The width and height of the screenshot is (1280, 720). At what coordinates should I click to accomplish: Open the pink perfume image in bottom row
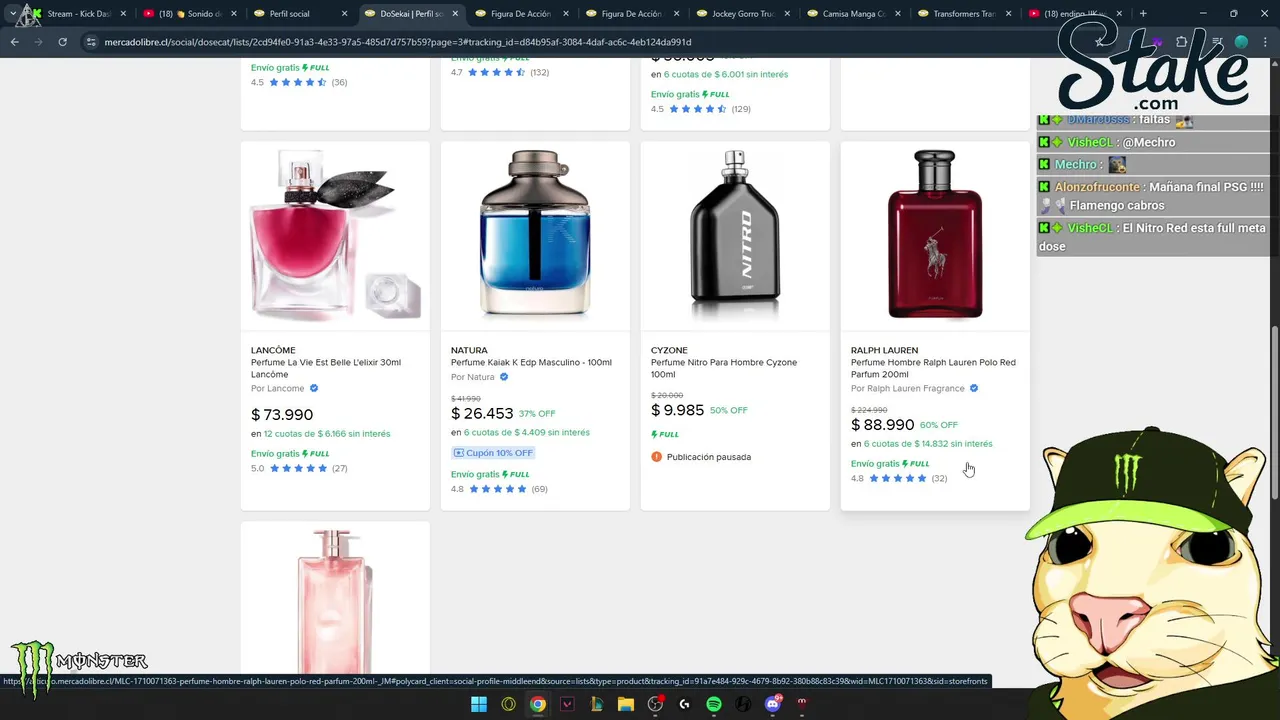pos(335,600)
